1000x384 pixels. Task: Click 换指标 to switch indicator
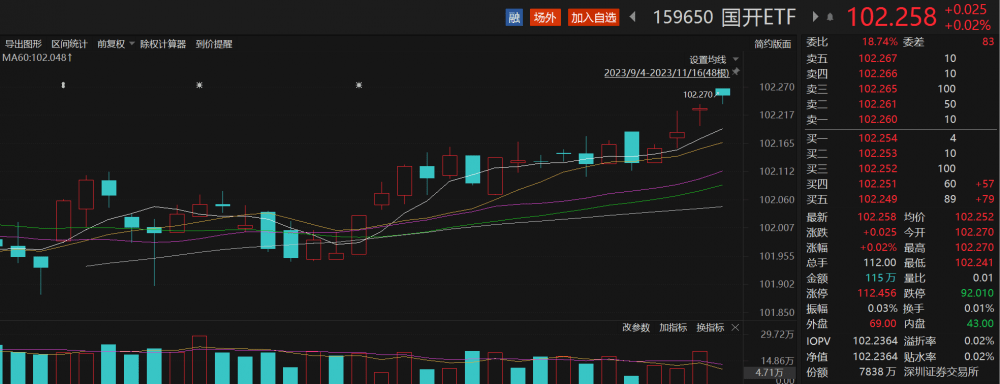(710, 327)
